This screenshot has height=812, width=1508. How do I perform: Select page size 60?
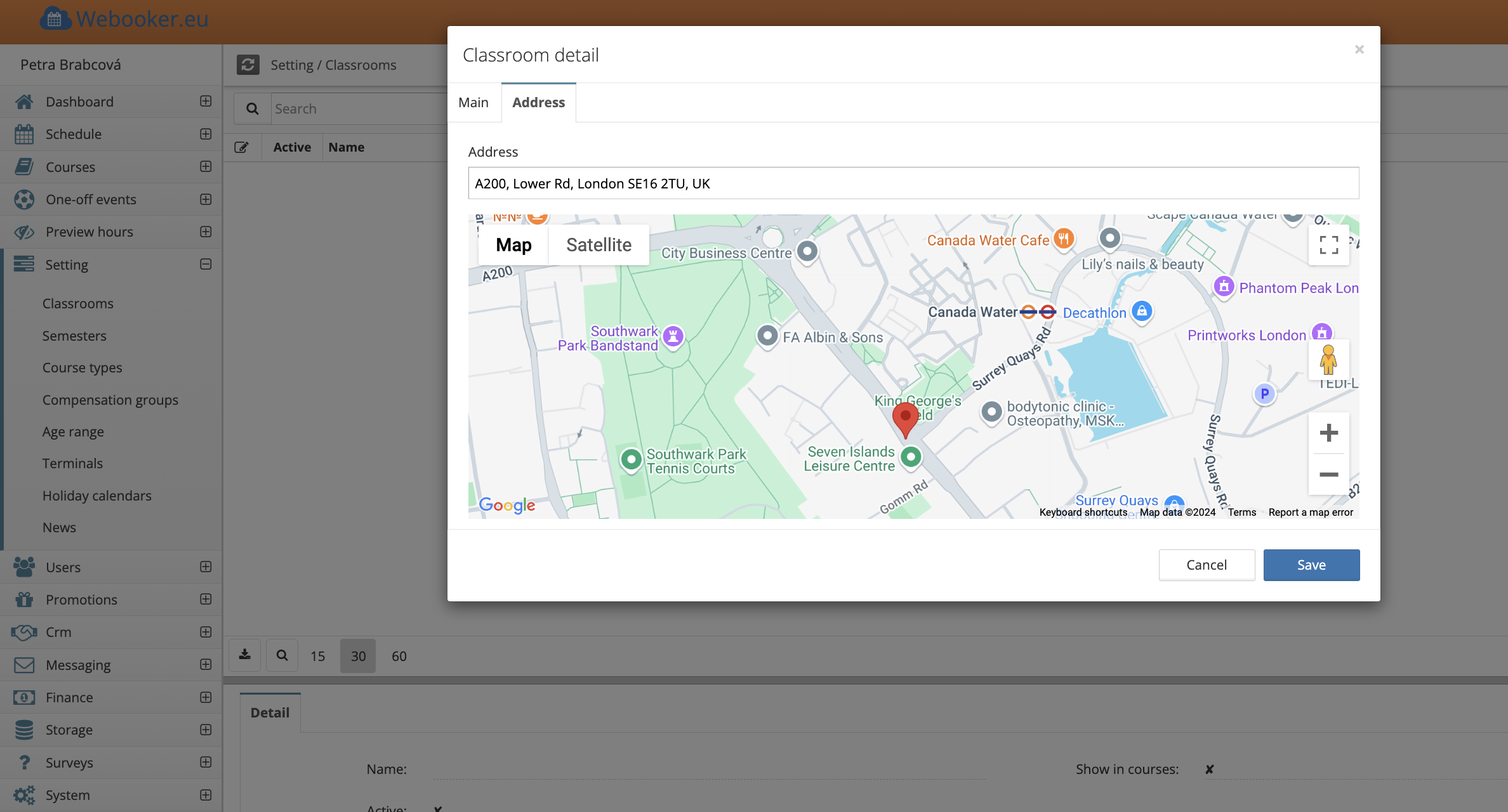pos(399,656)
